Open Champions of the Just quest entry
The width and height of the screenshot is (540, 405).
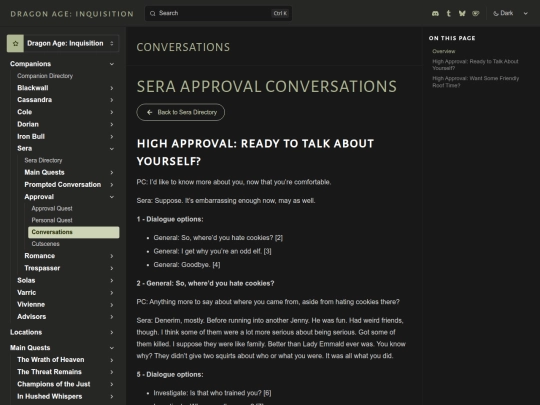(54, 384)
